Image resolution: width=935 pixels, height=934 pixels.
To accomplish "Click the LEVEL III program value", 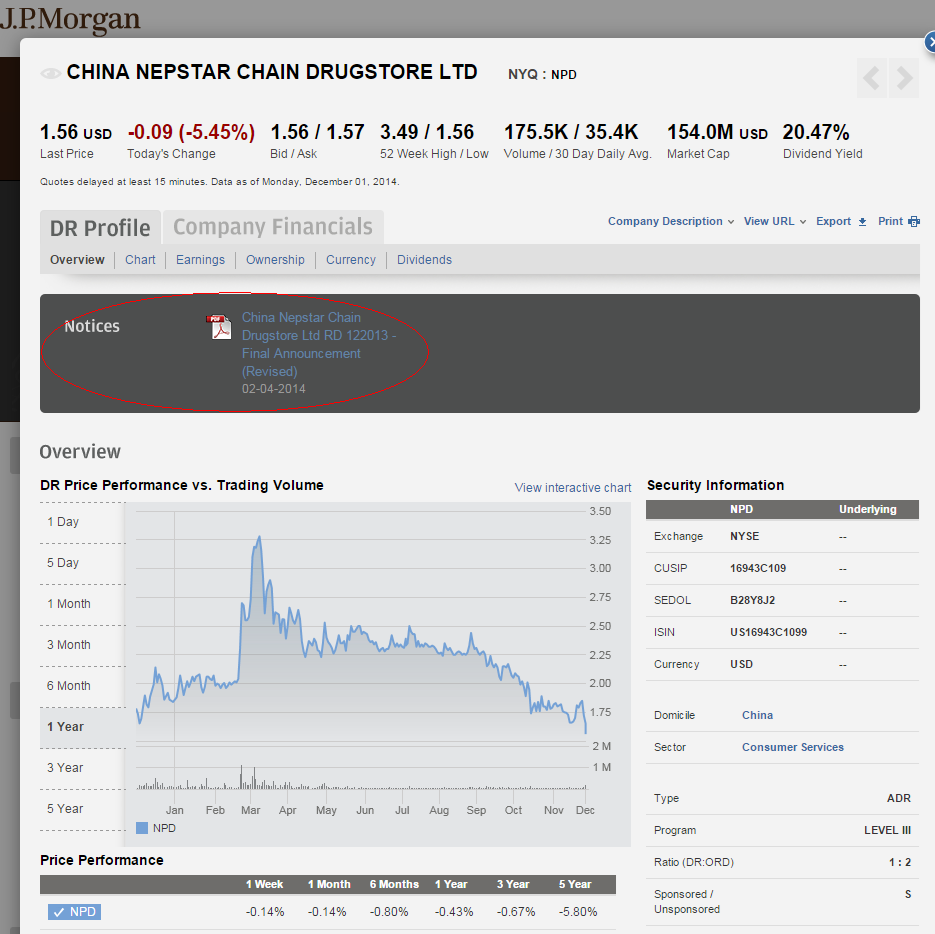I will [x=887, y=830].
